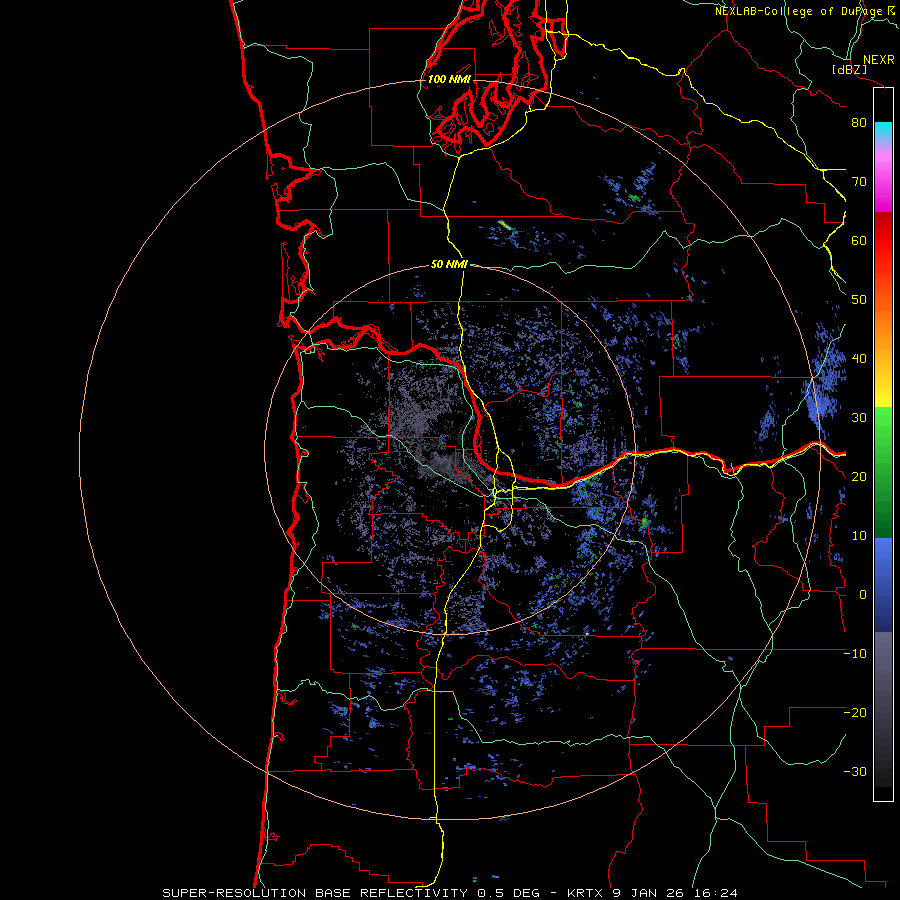This screenshot has height=900, width=900.
Task: Click the 30 dBZ scale value
Action: coord(859,417)
